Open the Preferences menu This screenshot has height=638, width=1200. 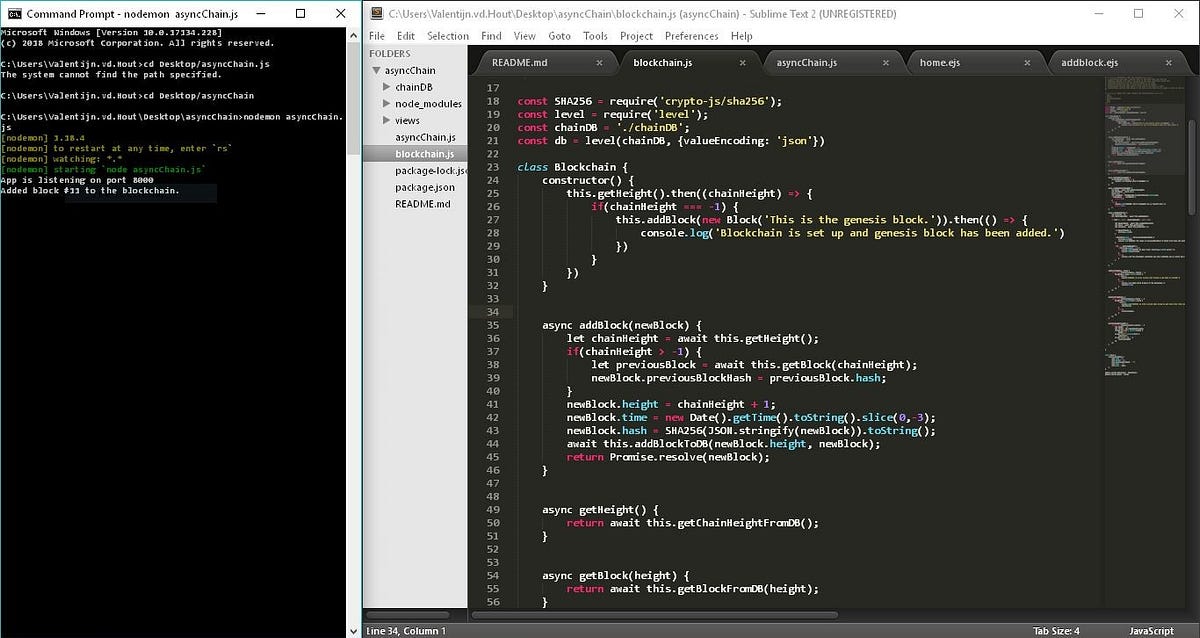689,35
